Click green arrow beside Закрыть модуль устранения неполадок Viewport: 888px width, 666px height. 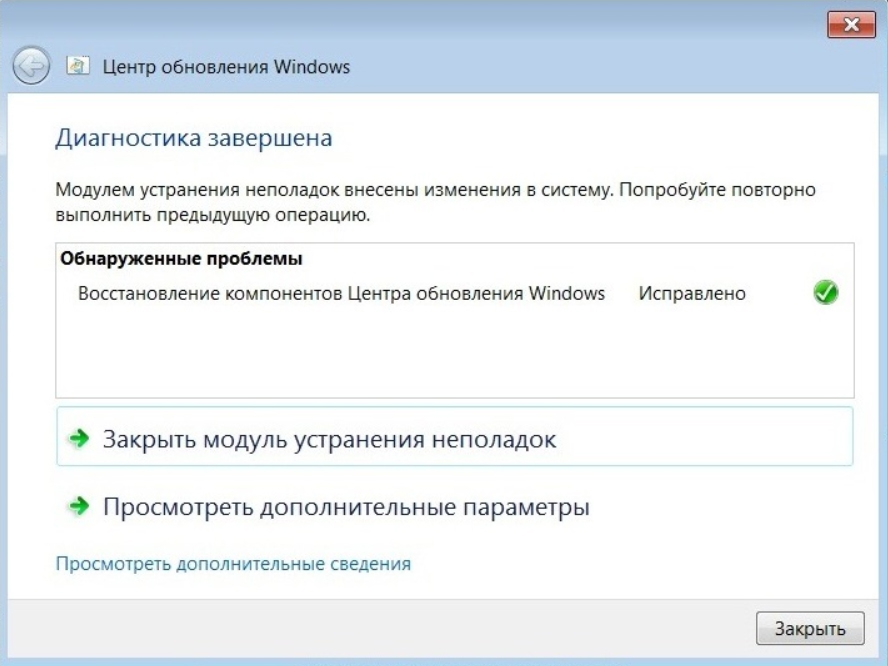(79, 438)
